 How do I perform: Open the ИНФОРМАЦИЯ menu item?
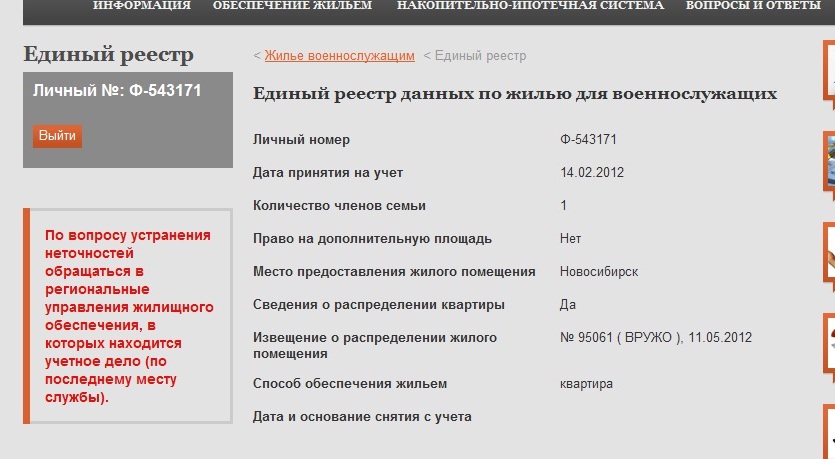coord(141,6)
